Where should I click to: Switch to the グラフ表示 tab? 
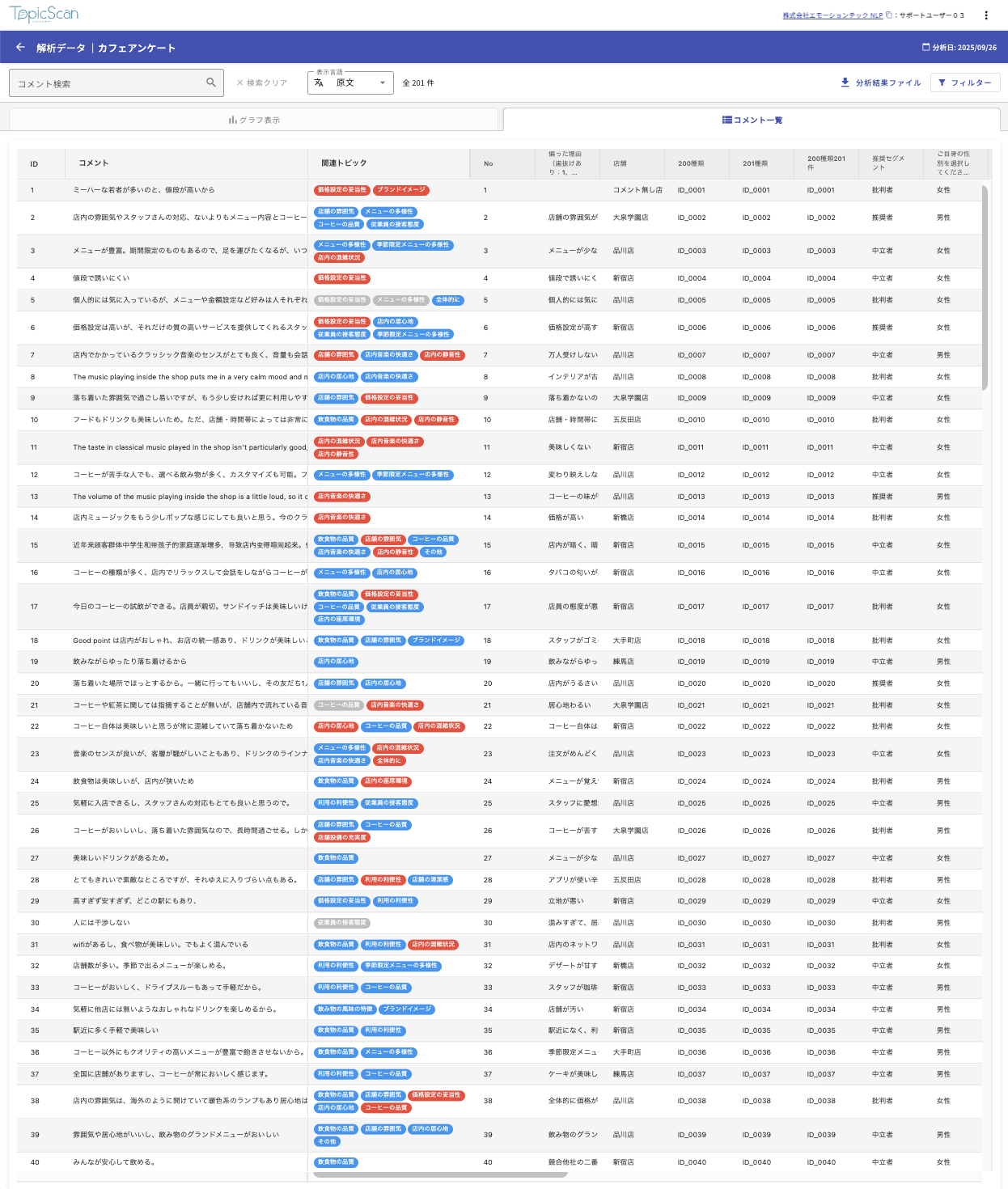coord(254,120)
